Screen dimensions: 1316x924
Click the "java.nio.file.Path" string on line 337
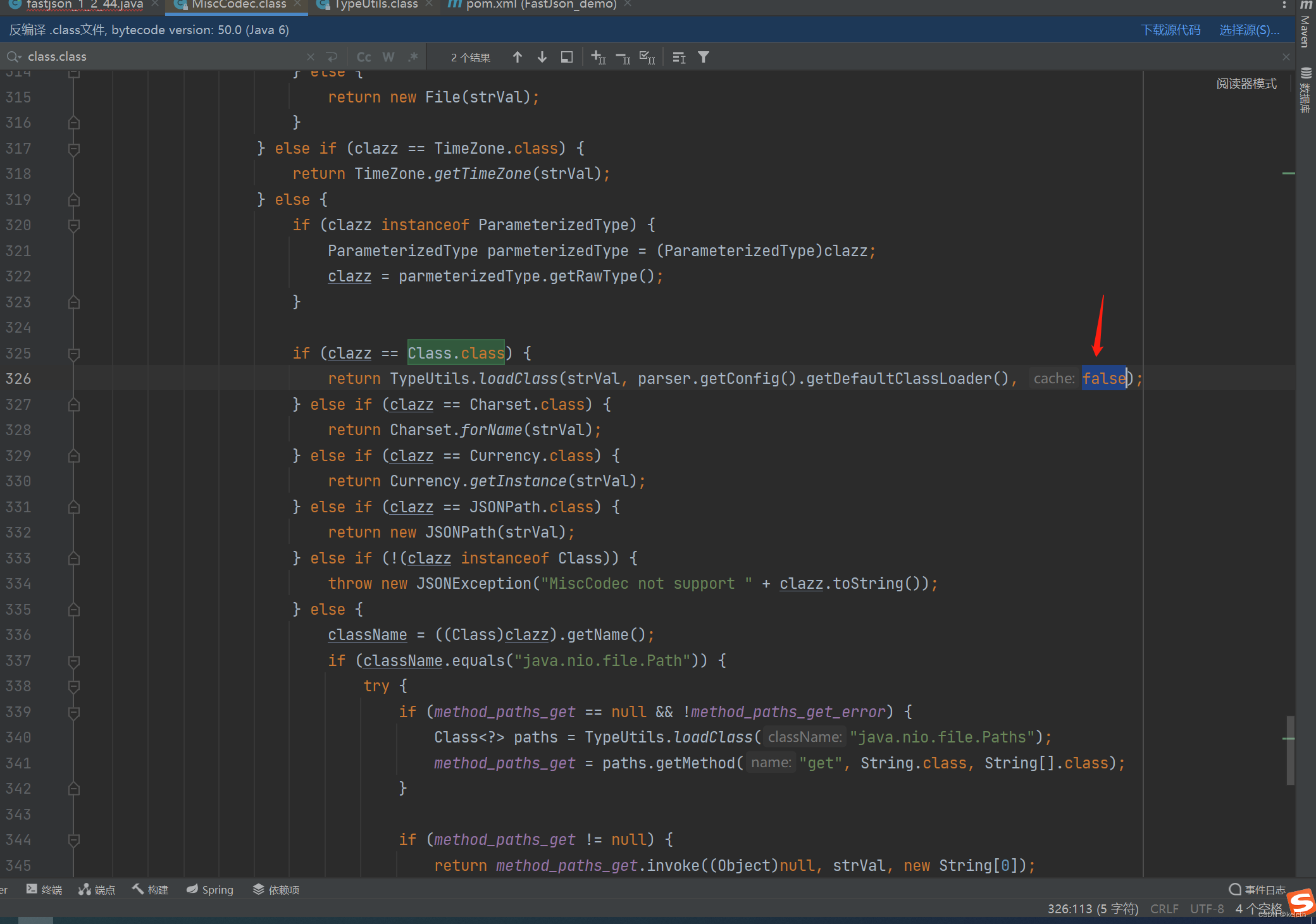[602, 661]
